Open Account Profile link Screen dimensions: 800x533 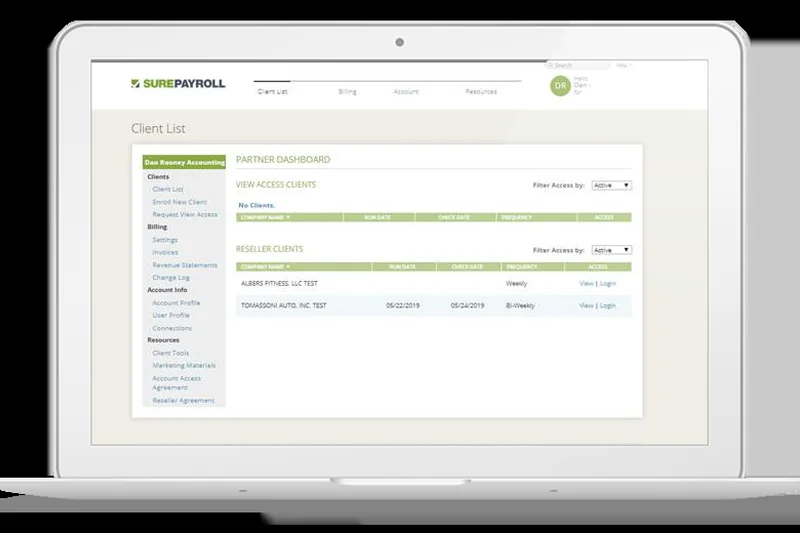[x=176, y=303]
